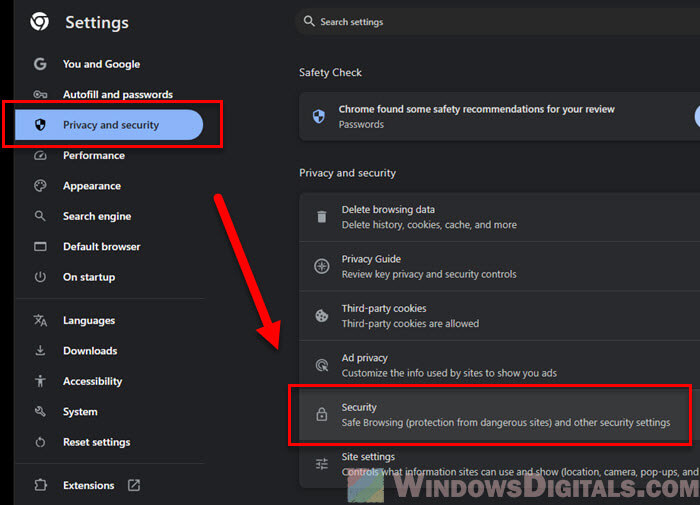This screenshot has width=700, height=505.
Task: Open Security safe browsing row
Action: click(x=500, y=415)
